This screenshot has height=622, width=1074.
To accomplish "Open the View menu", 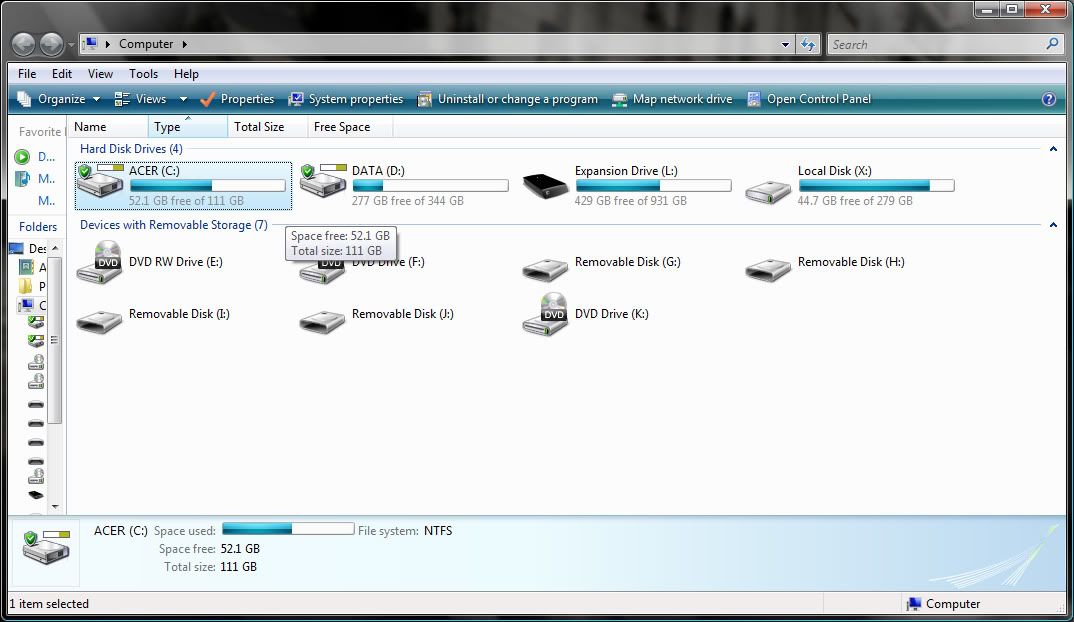I will pyautogui.click(x=100, y=74).
